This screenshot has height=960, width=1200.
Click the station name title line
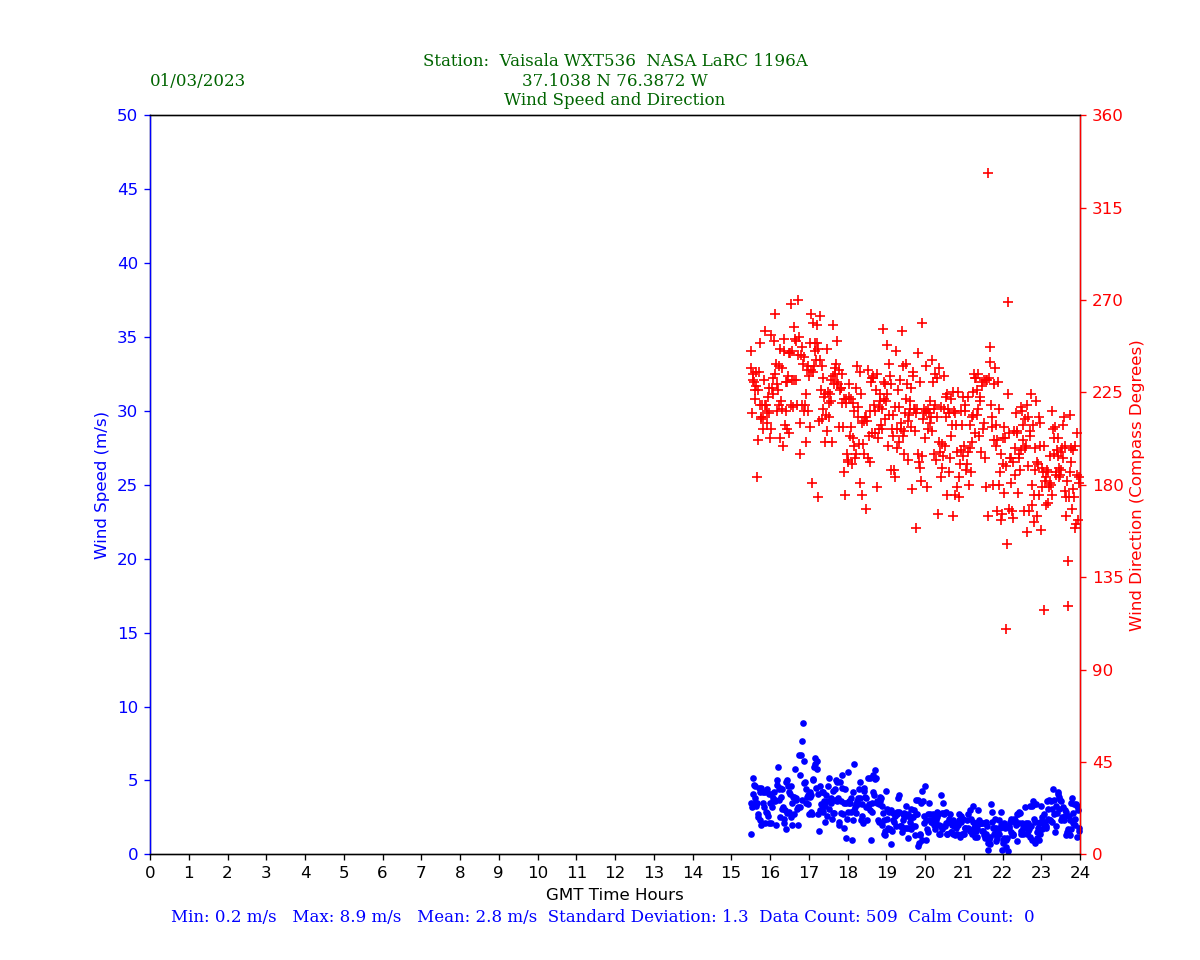pos(614,61)
